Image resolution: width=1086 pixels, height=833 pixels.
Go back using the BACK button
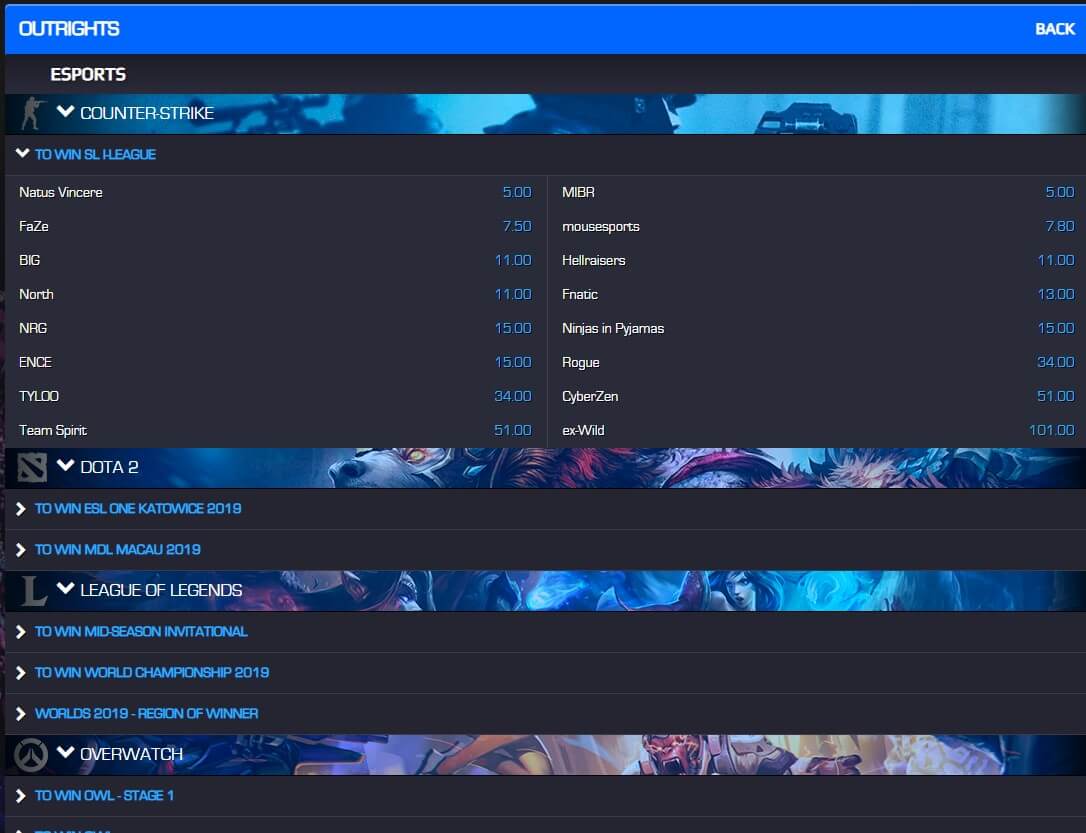click(x=1054, y=29)
